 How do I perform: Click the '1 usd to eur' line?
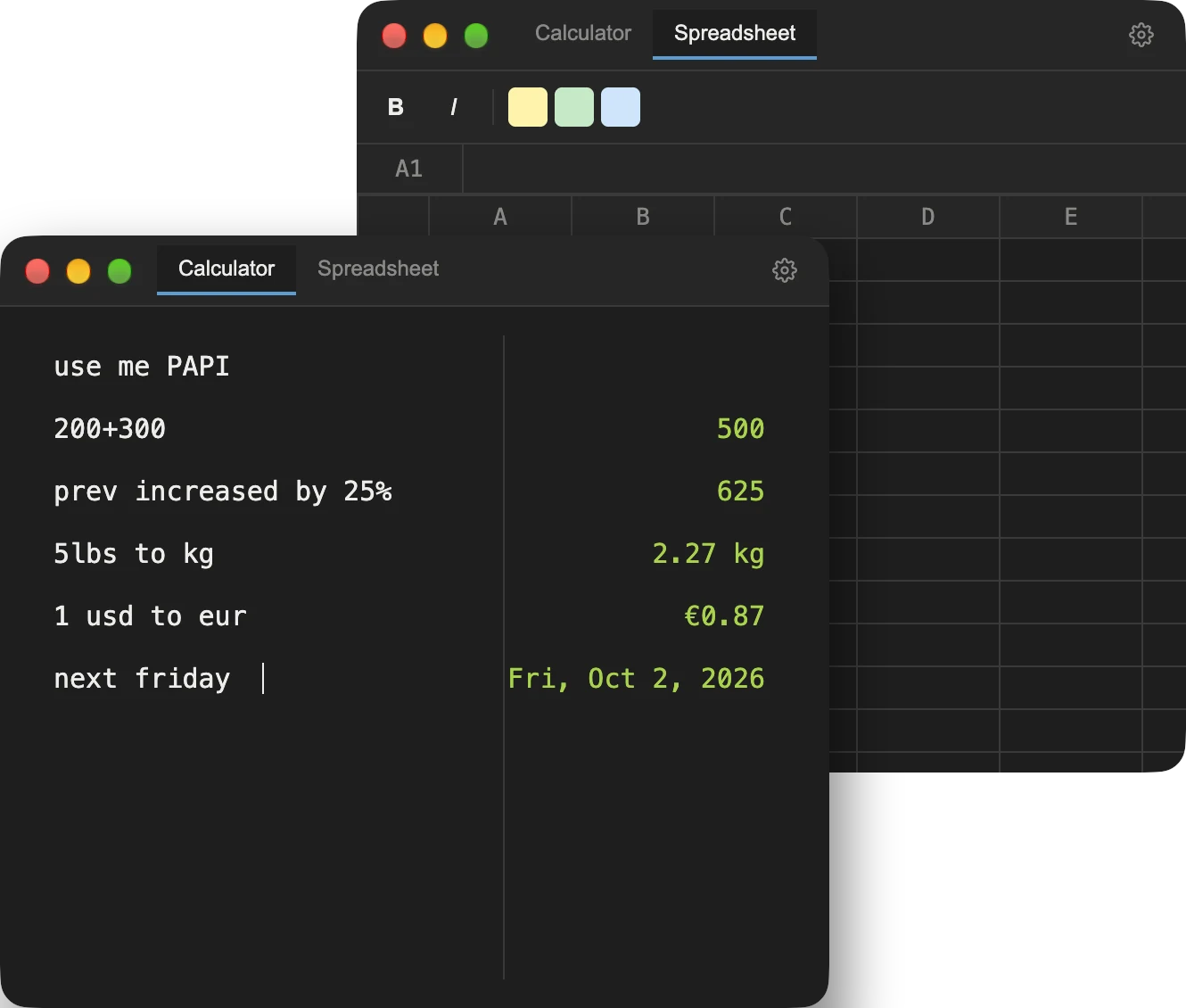coord(150,616)
